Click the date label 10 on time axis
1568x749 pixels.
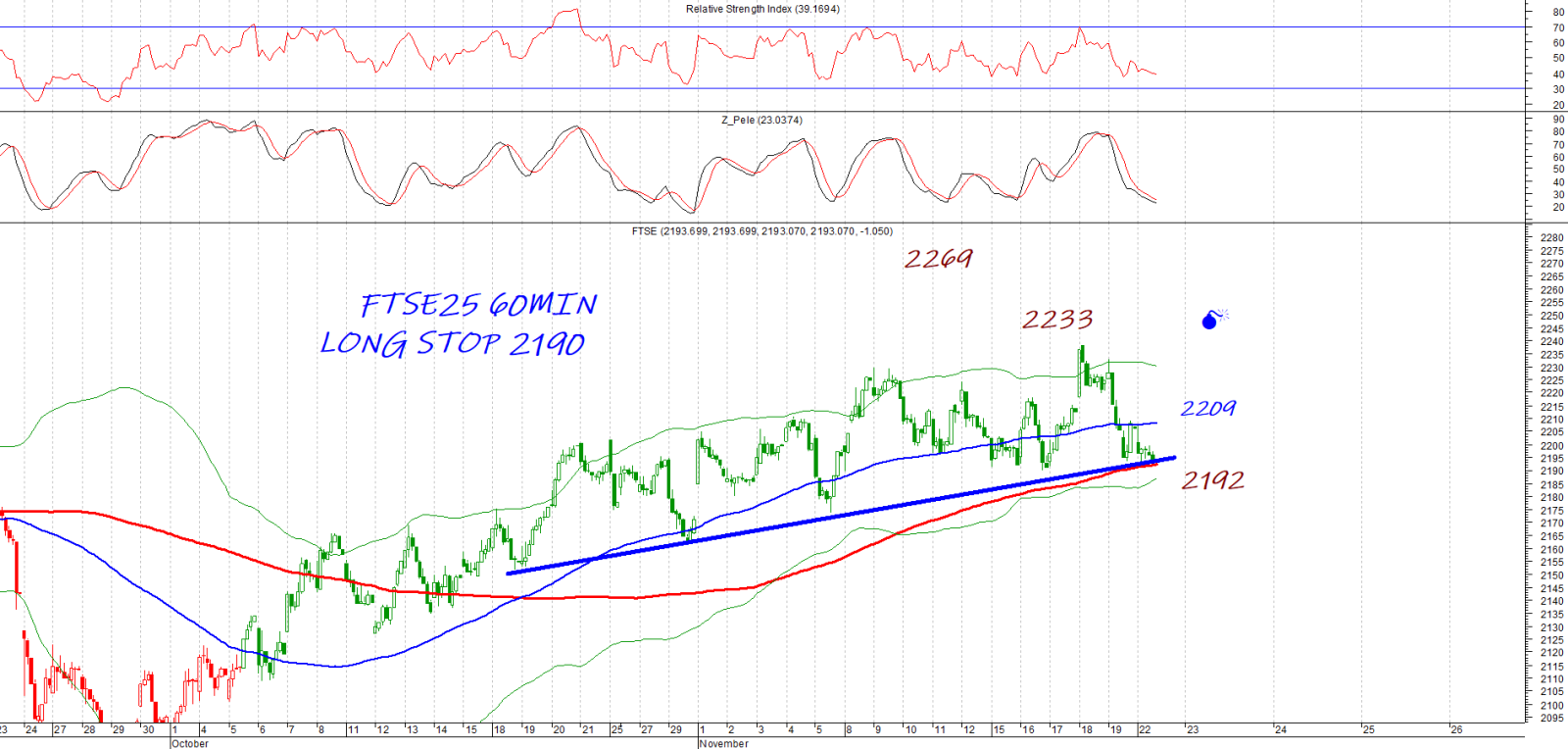pos(910,729)
